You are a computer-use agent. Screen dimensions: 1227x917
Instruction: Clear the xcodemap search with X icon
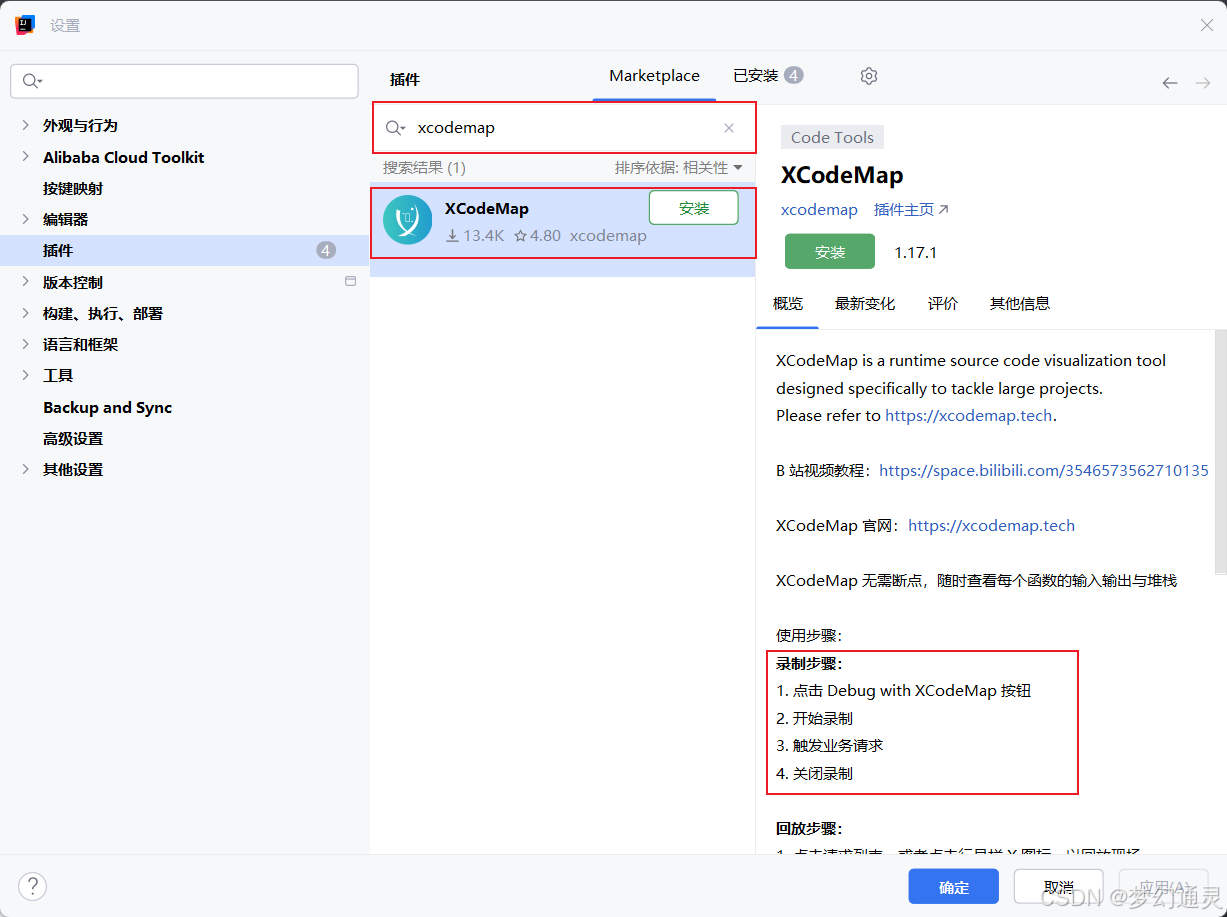729,128
